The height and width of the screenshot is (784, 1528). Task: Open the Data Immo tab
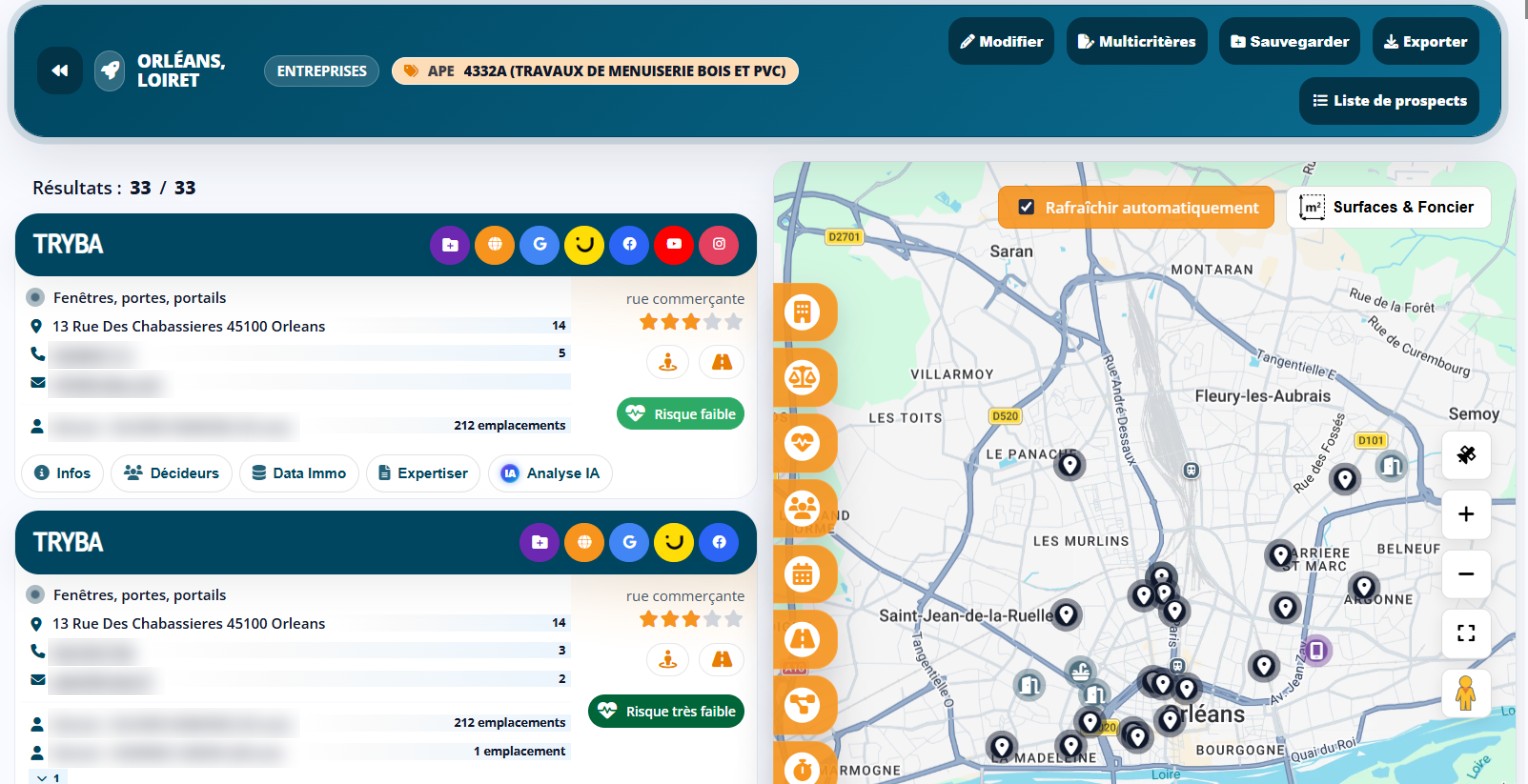(x=299, y=473)
